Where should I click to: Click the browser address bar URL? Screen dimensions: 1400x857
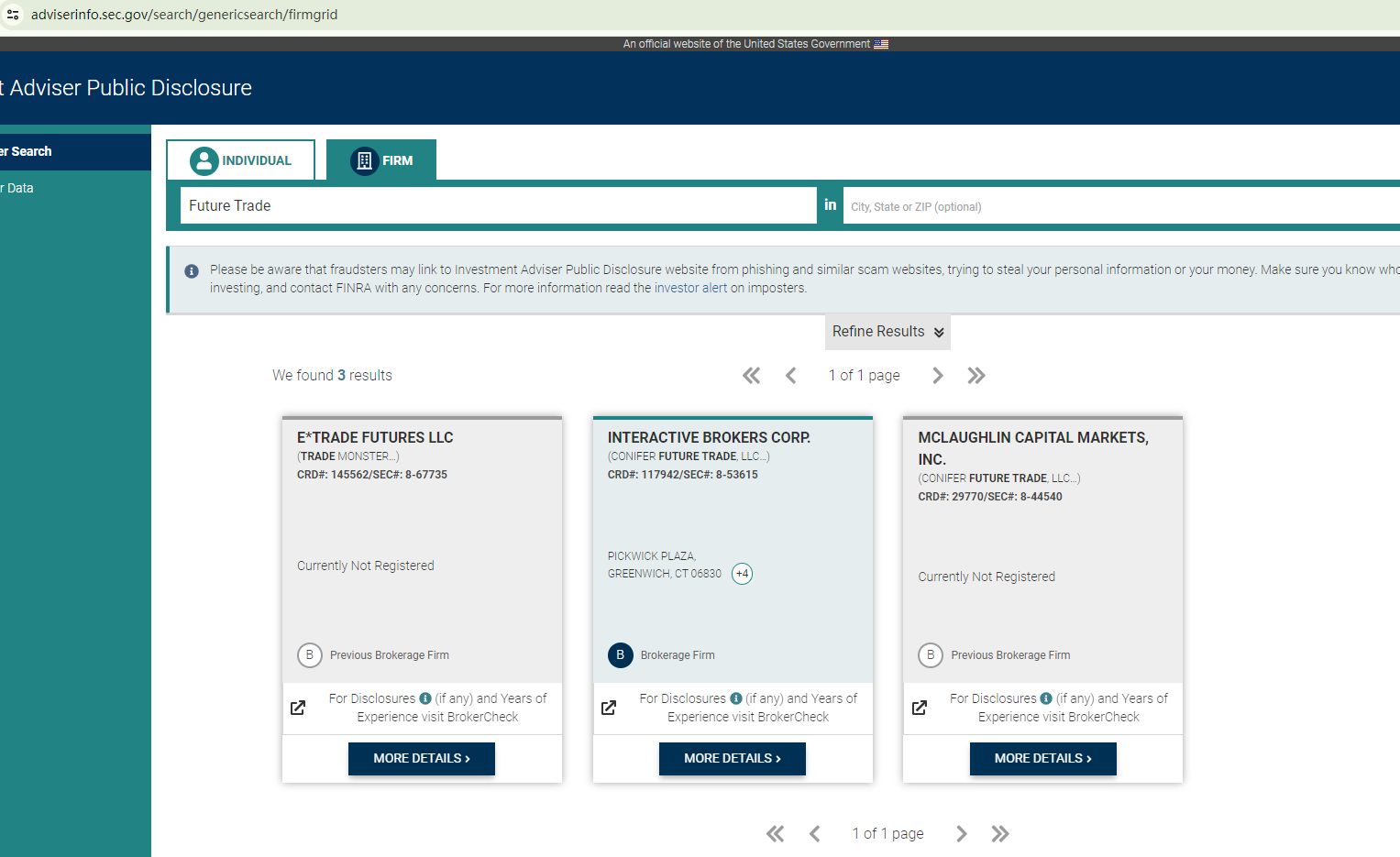184,15
